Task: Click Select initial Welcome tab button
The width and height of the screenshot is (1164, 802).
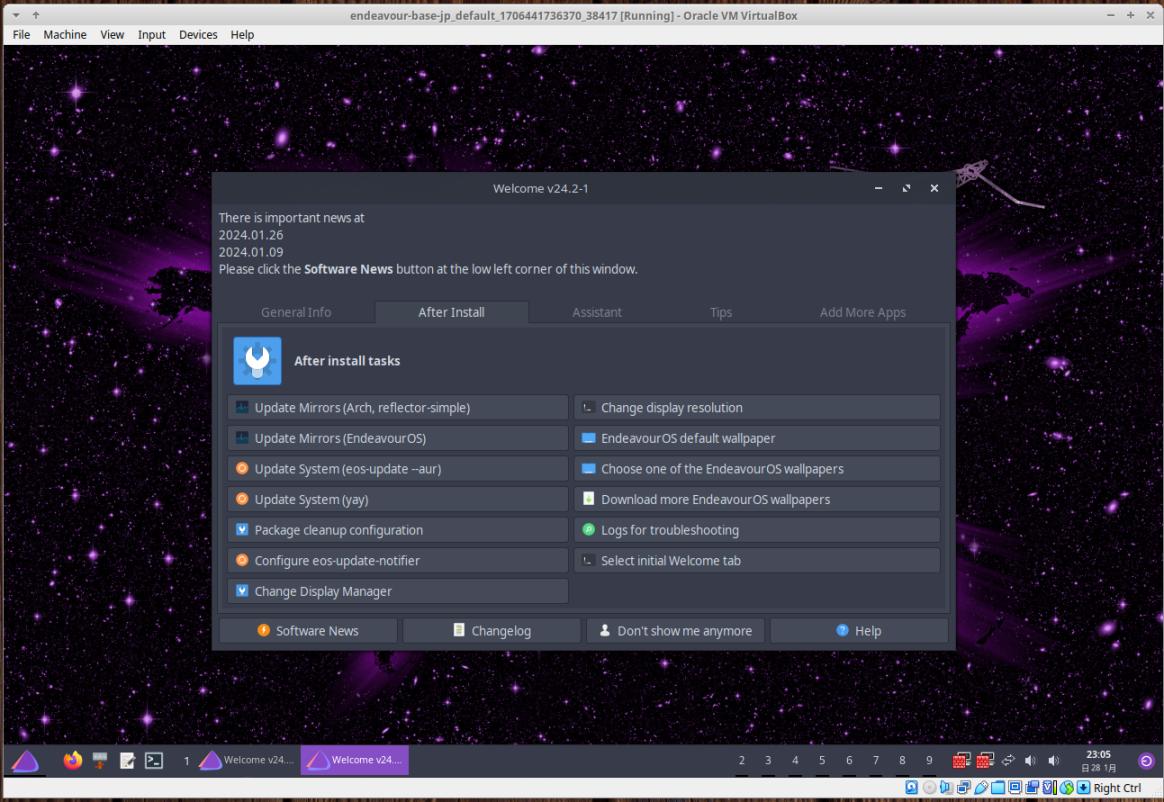Action: tap(757, 561)
